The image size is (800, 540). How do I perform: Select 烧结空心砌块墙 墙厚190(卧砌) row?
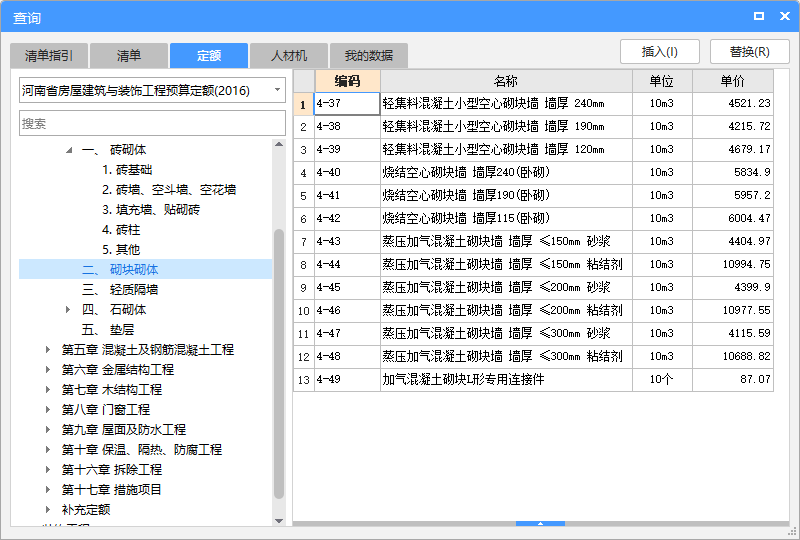(506, 195)
